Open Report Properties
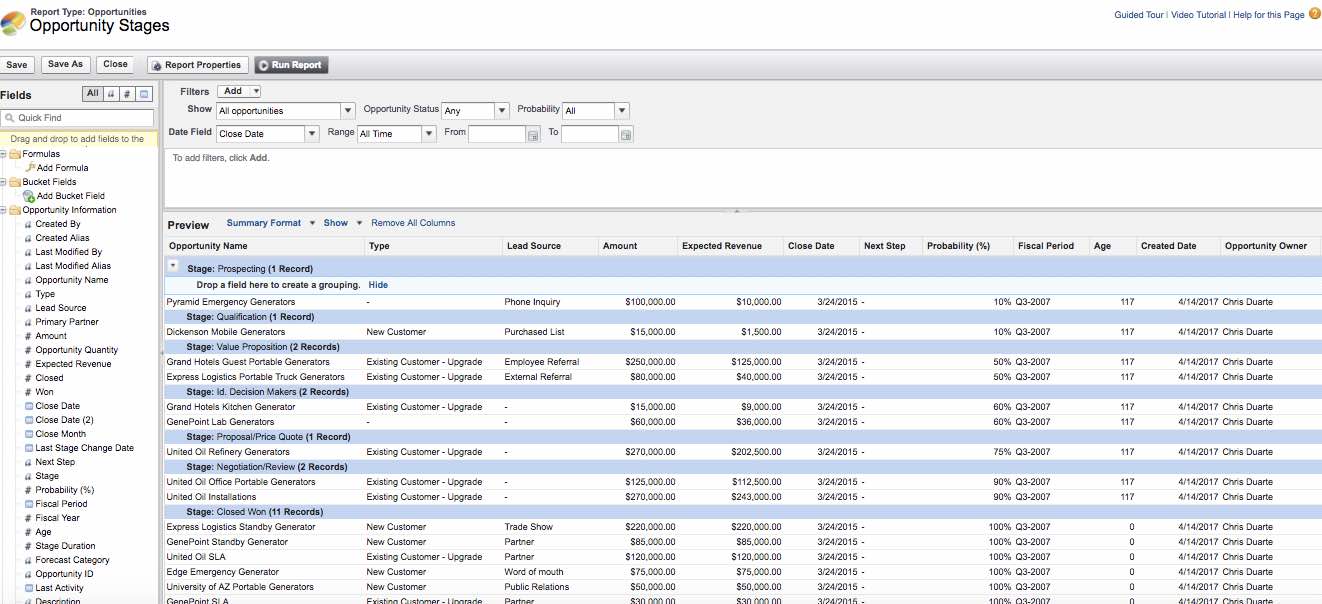The image size is (1322, 604). point(196,65)
